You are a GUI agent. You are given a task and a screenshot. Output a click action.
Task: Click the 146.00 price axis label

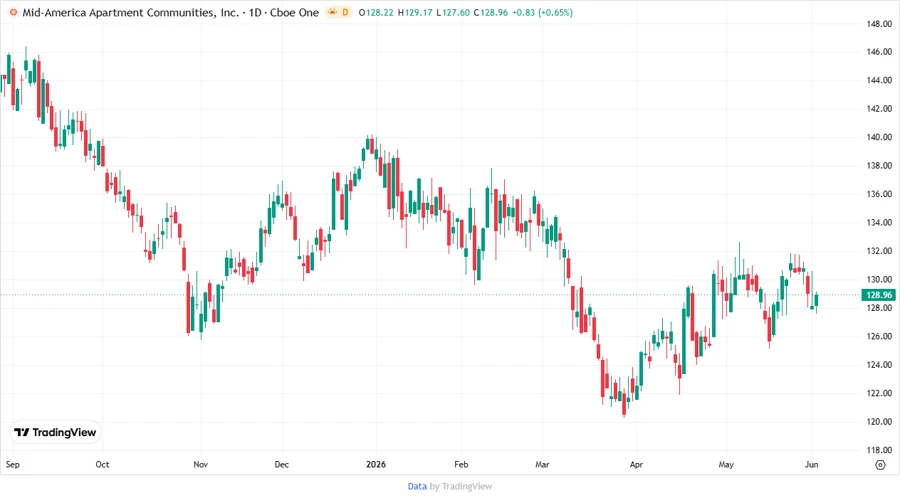pyautogui.click(x=879, y=52)
